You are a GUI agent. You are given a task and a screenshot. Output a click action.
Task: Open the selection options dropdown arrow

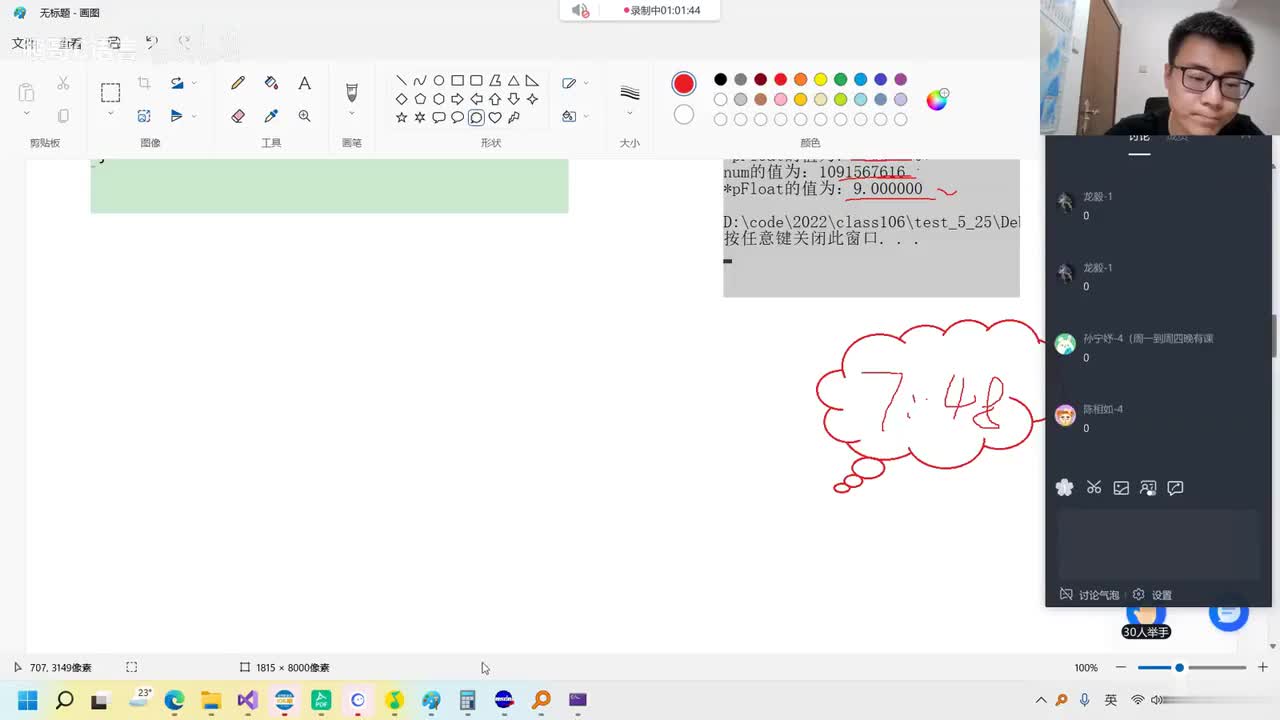click(x=110, y=113)
